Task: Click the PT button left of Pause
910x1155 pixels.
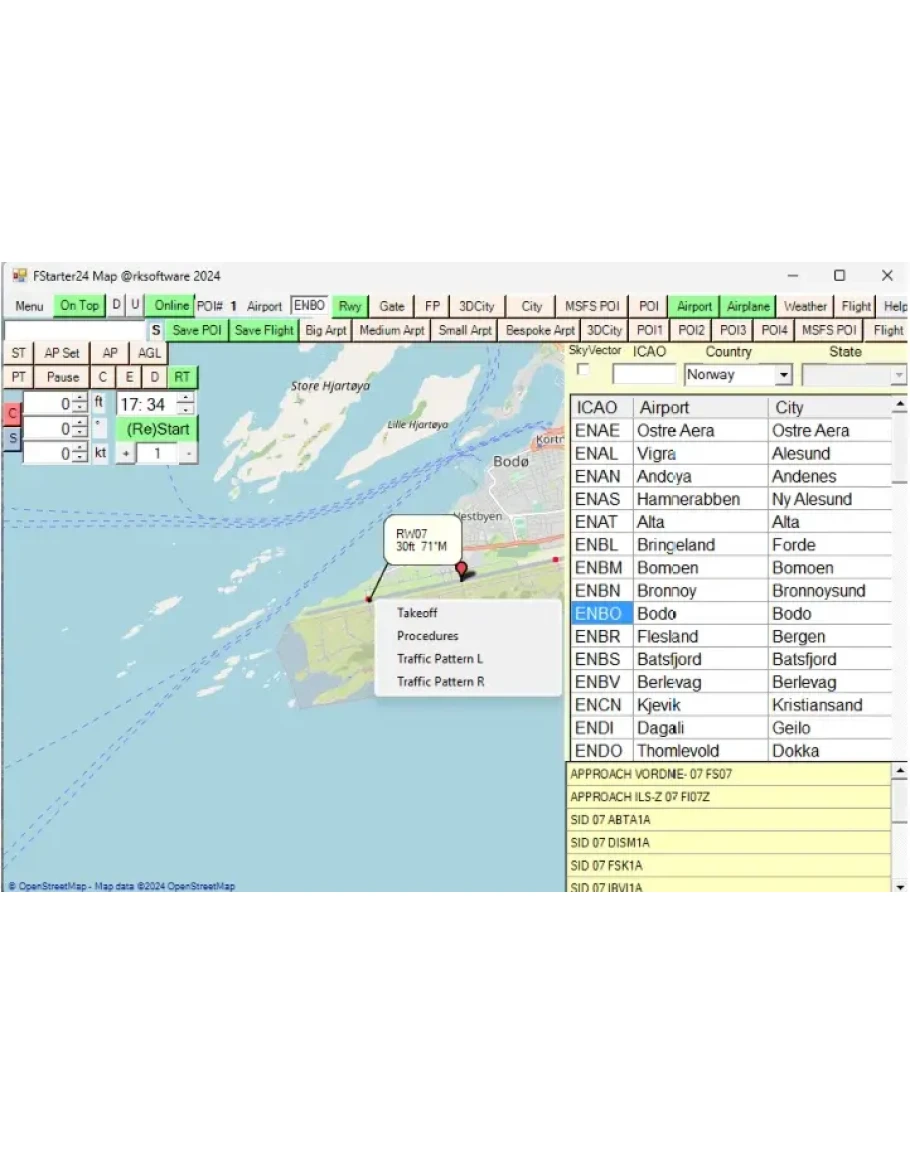Action: pos(18,377)
